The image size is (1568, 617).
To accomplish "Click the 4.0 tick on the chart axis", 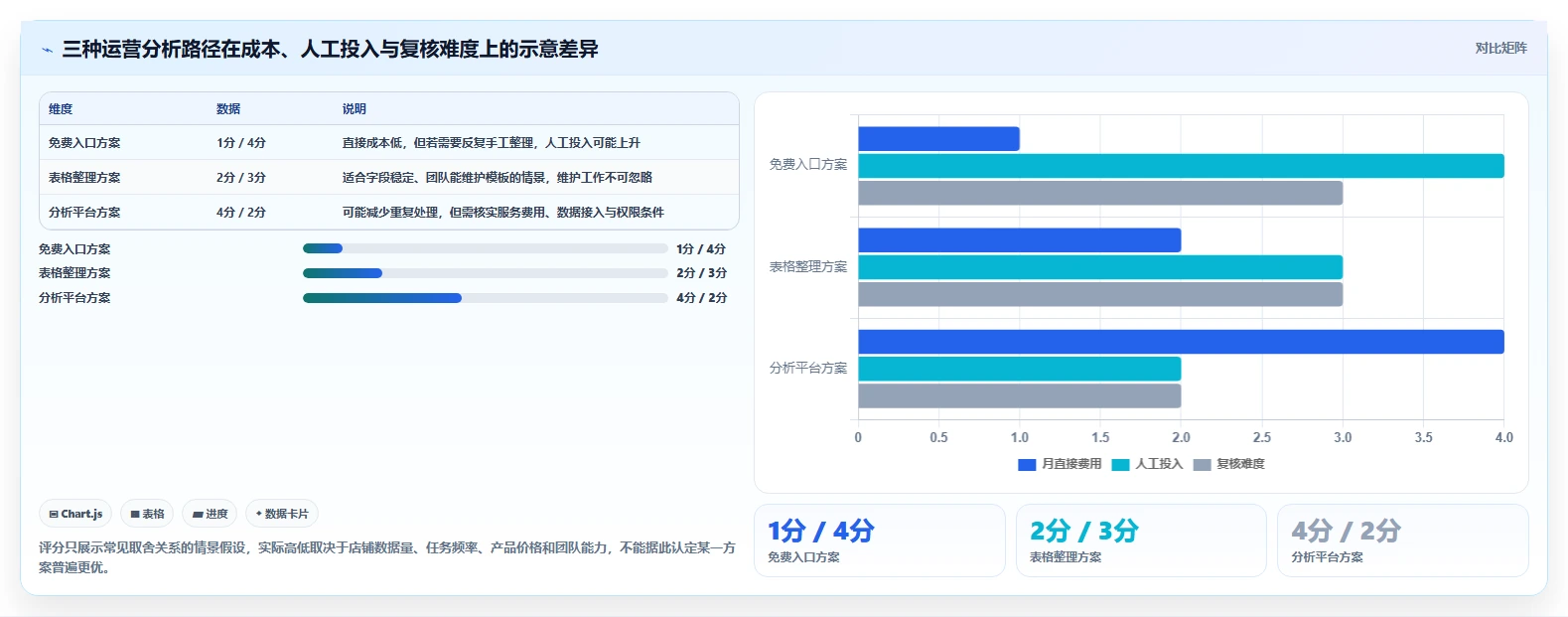I will tap(1504, 437).
